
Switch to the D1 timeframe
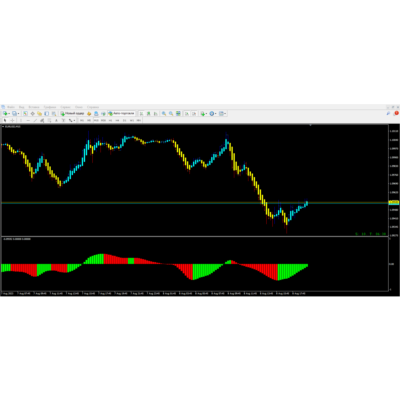(x=124, y=120)
